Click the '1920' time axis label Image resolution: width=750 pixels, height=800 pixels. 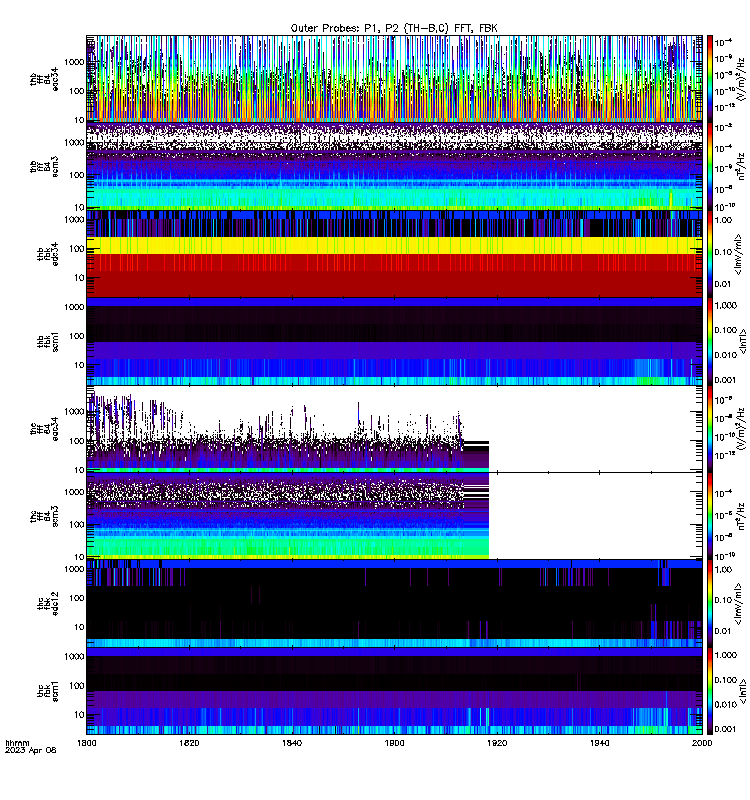(497, 742)
